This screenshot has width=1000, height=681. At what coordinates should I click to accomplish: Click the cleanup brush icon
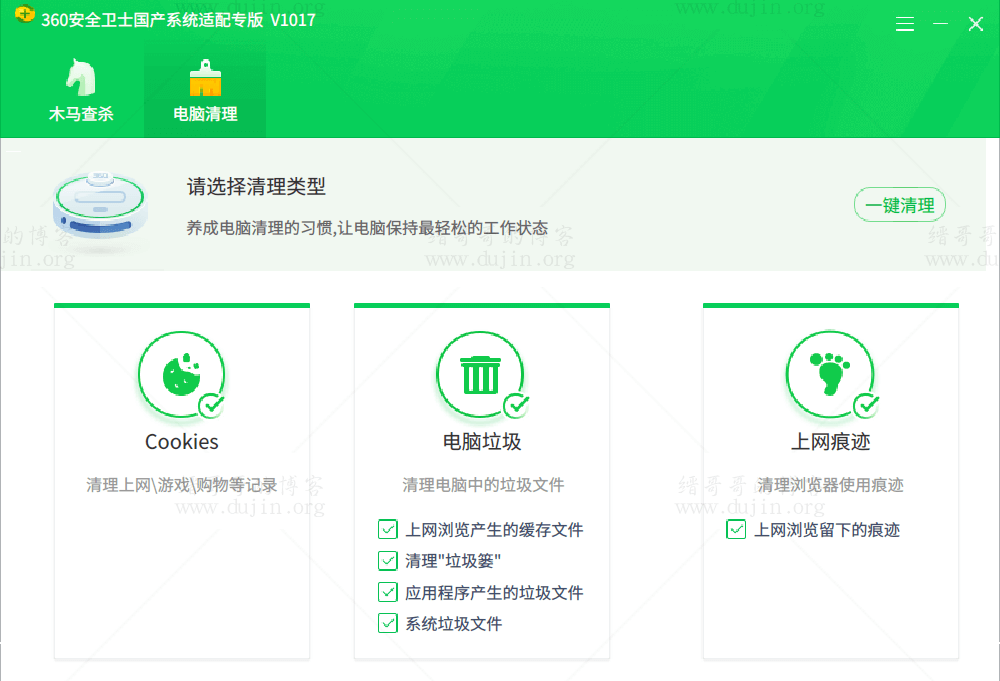pyautogui.click(x=205, y=77)
